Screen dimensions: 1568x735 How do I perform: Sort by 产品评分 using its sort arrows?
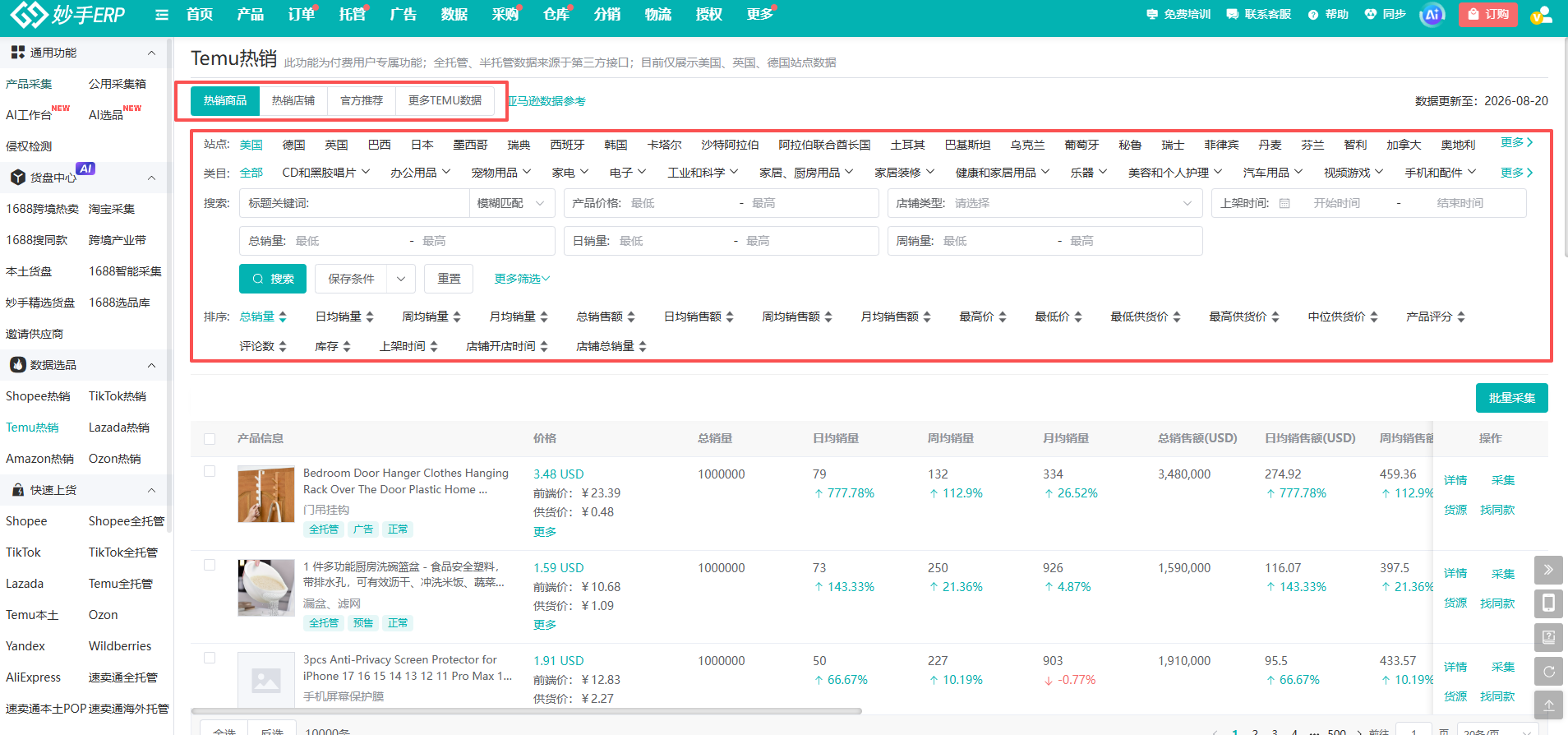(1461, 317)
